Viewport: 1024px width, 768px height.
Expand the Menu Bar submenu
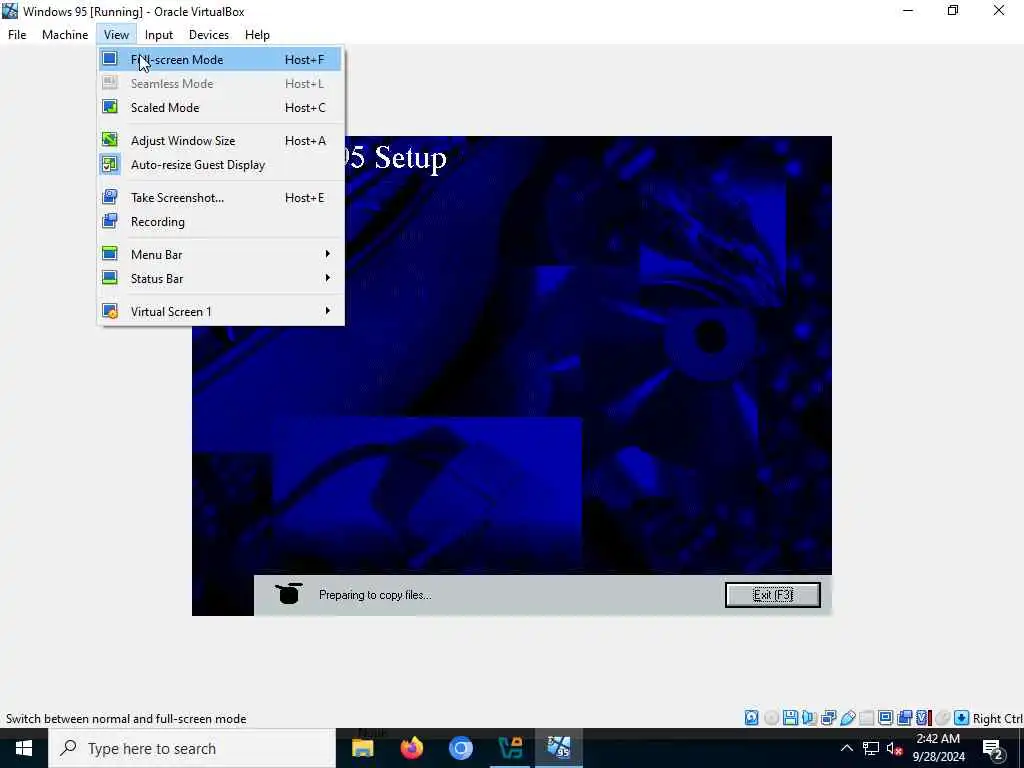coord(220,254)
